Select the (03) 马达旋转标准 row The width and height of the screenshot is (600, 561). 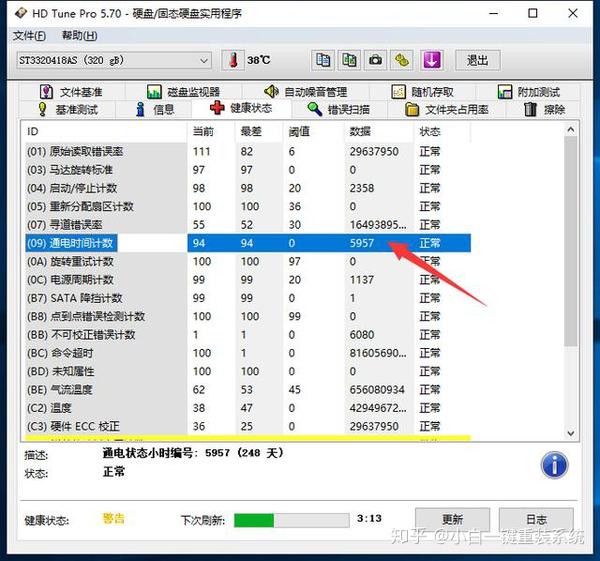pyautogui.click(x=248, y=170)
